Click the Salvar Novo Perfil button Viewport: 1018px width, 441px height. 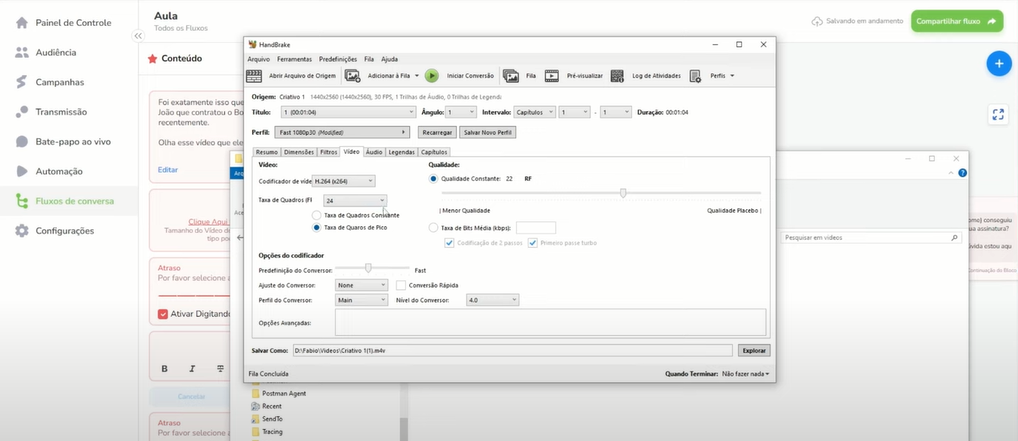pos(488,132)
